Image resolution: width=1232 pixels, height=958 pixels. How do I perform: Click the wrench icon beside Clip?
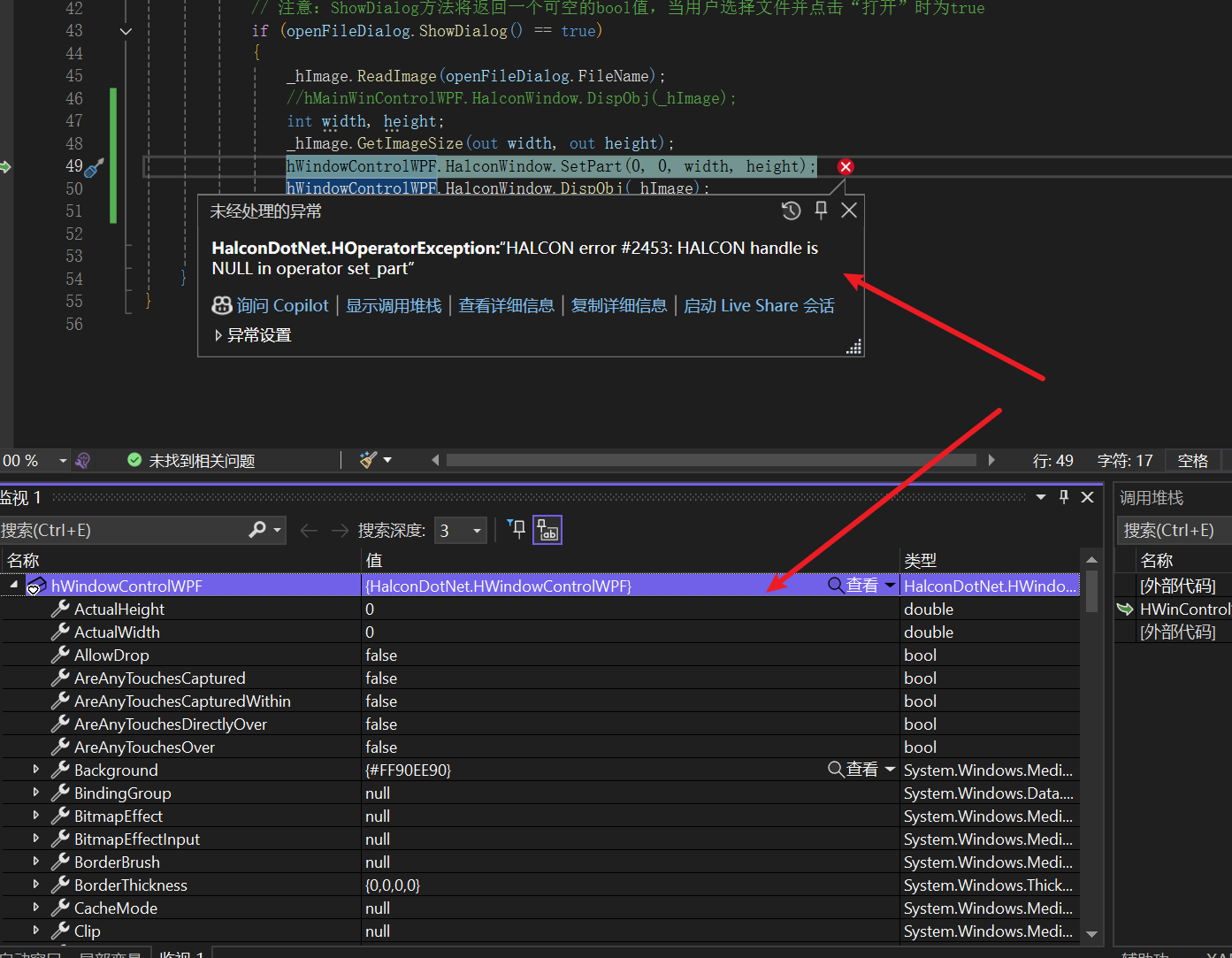60,931
